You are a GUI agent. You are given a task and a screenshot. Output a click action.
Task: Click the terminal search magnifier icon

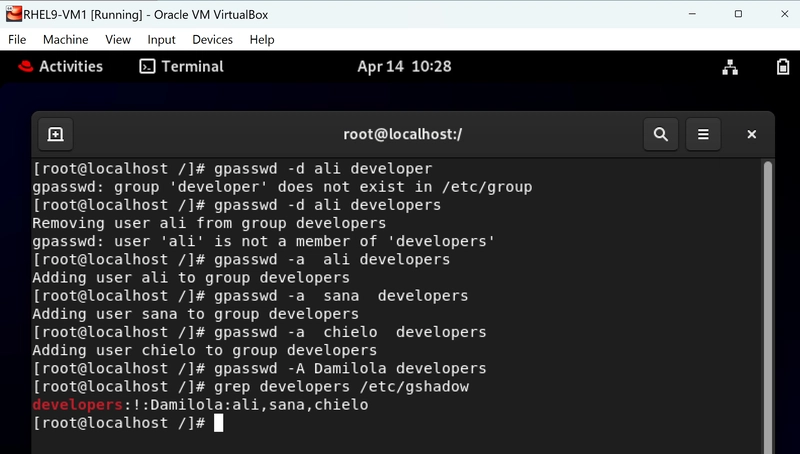[661, 134]
